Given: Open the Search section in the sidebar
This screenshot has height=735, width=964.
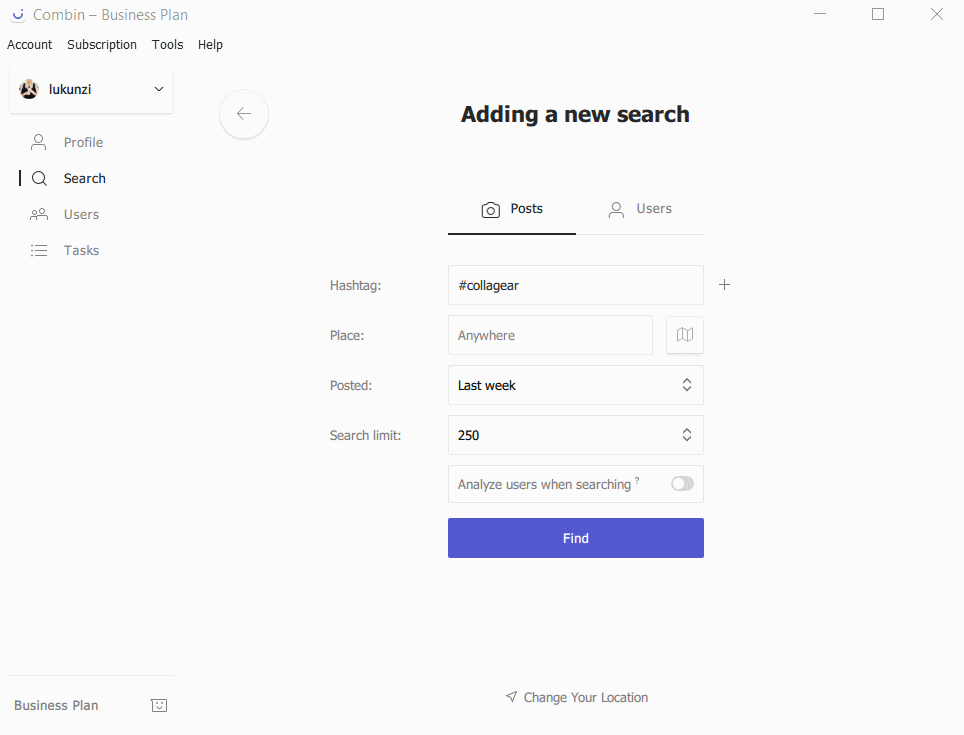Looking at the screenshot, I should pyautogui.click(x=85, y=178).
